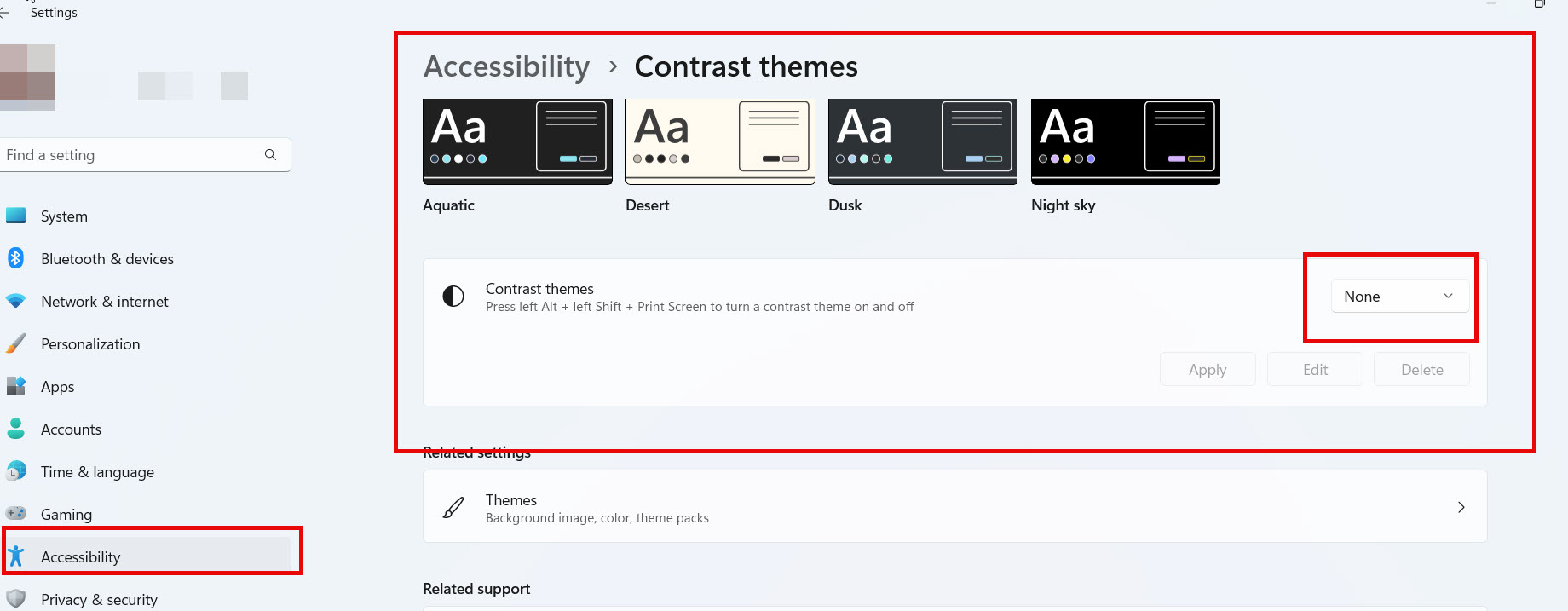Click the Delete theme button
Image resolution: width=1568 pixels, height=611 pixels.
click(1421, 370)
